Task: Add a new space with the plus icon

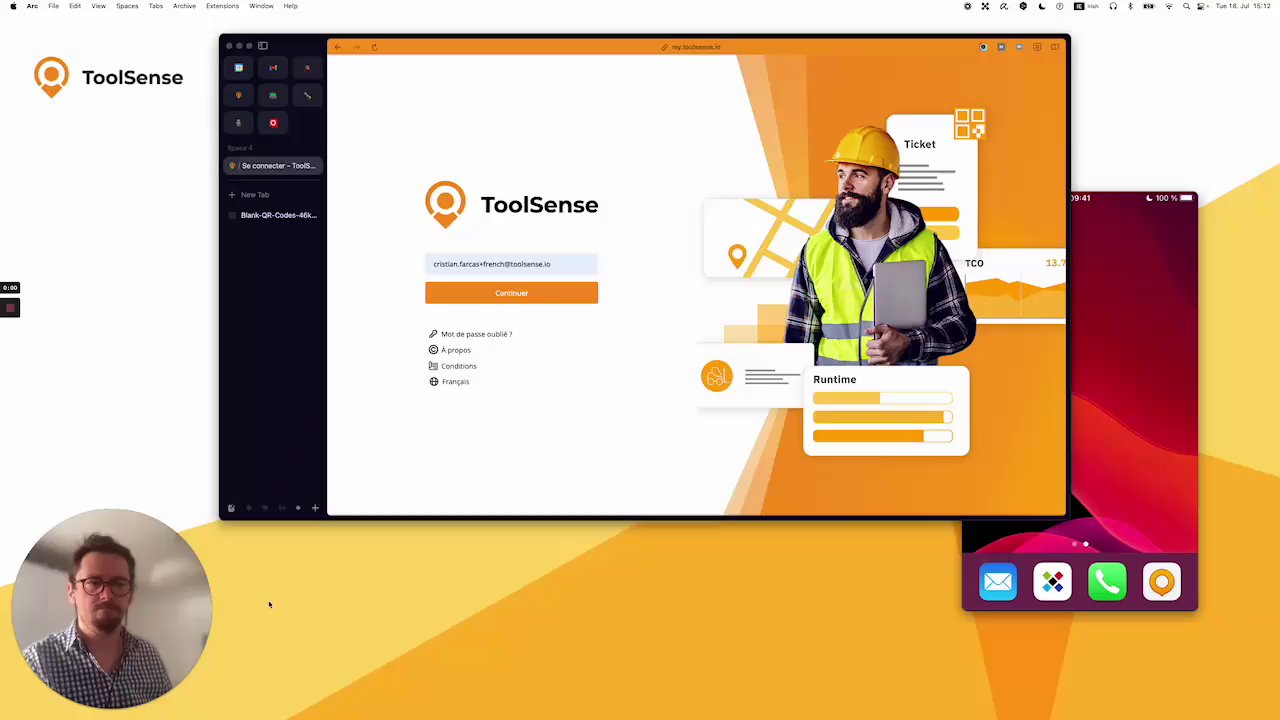Action: [315, 508]
